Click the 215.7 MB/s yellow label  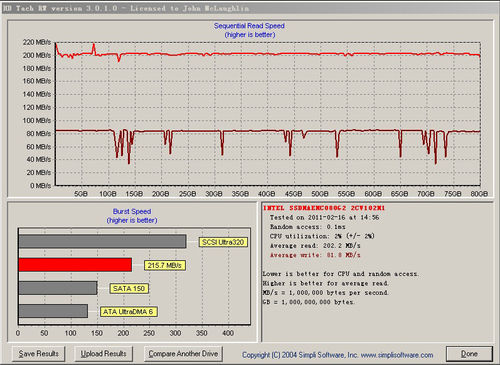coord(165,266)
